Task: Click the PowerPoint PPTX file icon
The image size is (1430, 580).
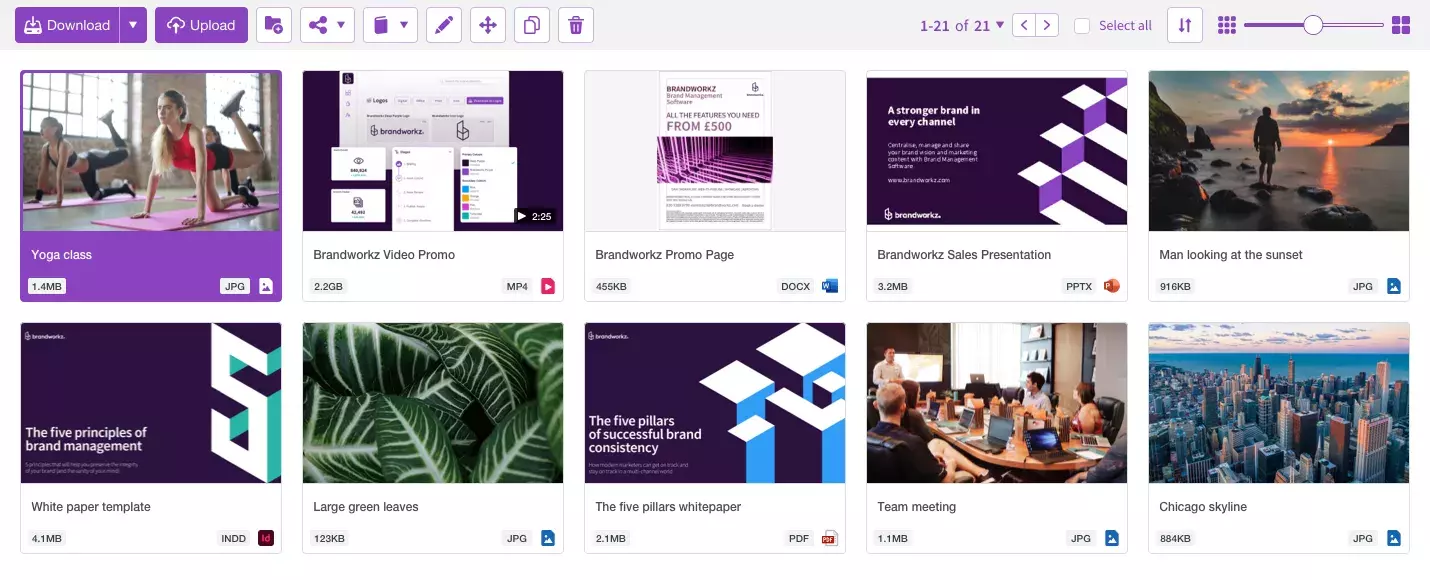Action: 1112,286
